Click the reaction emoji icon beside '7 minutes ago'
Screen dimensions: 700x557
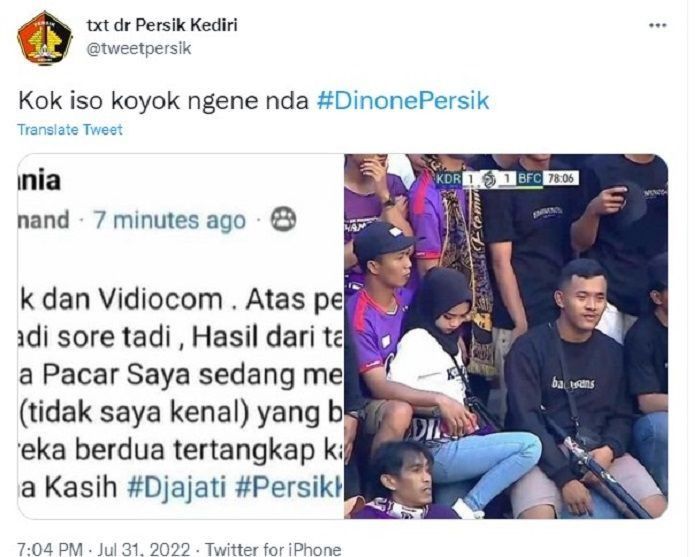coord(283,219)
